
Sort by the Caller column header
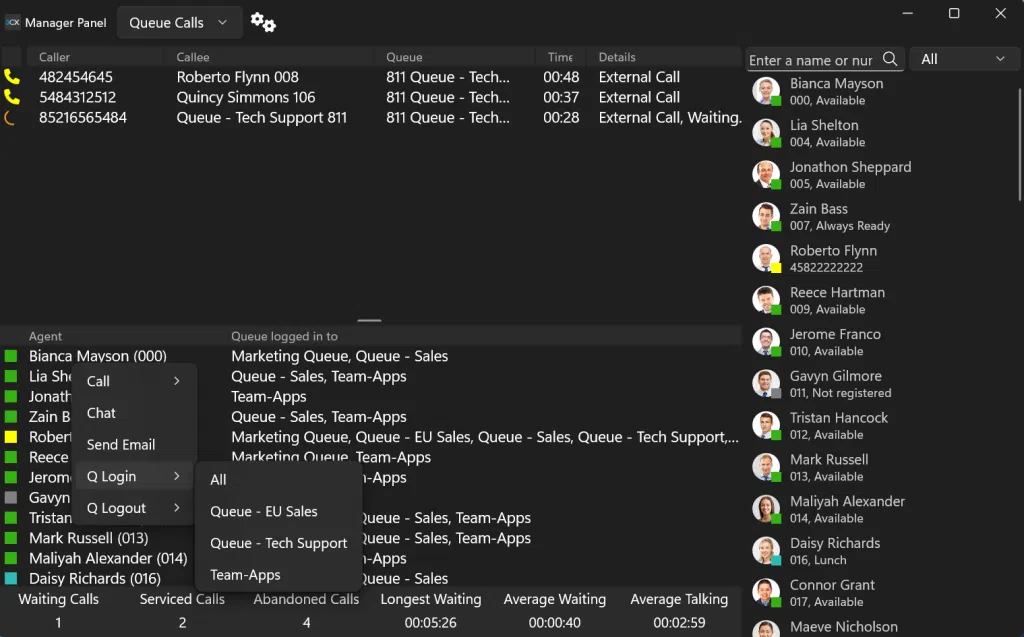pyautogui.click(x=55, y=57)
